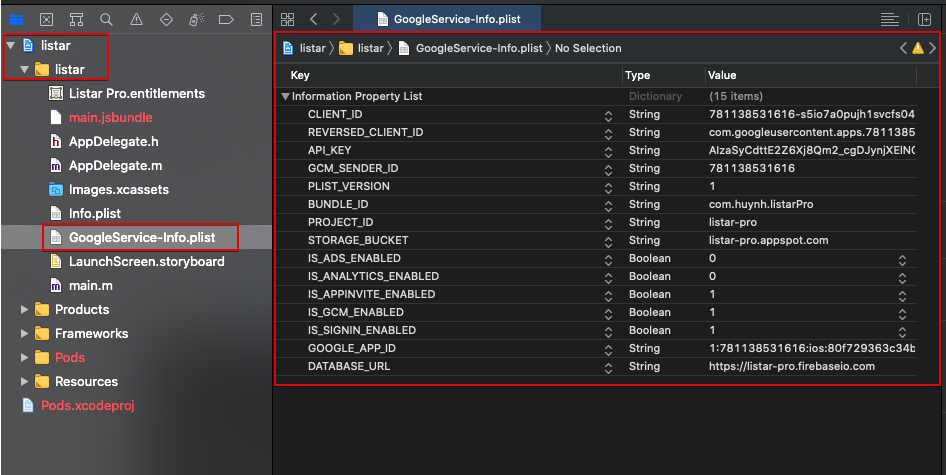Image resolution: width=946 pixels, height=475 pixels.
Task: Toggle IS_GCM_ENABLED value stepper
Action: [902, 314]
